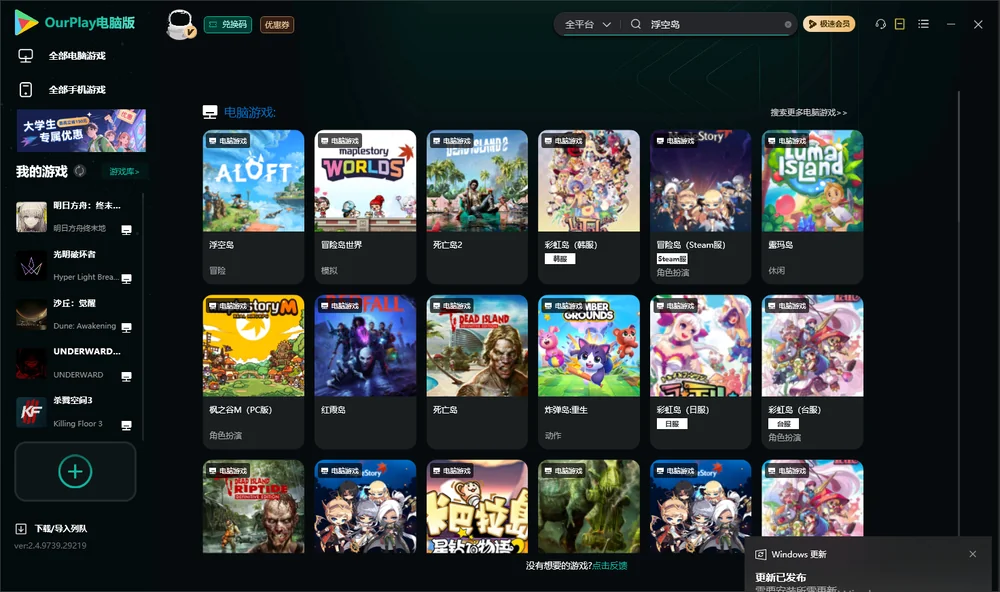Select UNDERWARD in my games

point(74,363)
